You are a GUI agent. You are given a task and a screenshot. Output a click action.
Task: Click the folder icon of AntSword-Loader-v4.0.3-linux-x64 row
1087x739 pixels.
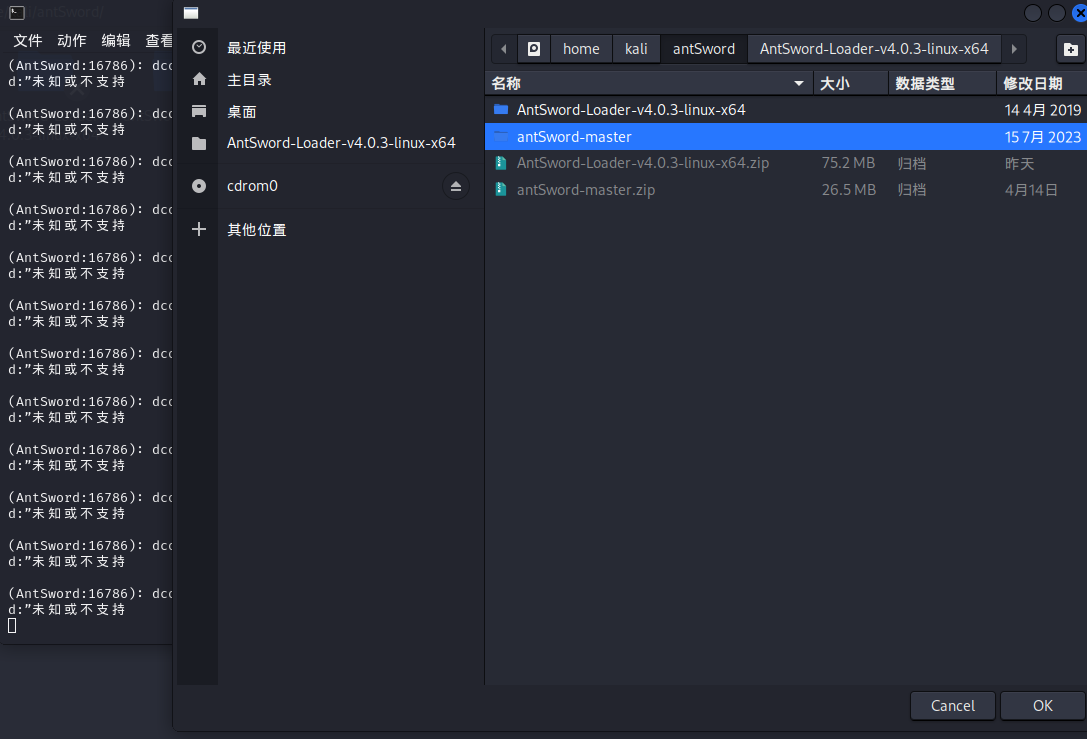501,110
